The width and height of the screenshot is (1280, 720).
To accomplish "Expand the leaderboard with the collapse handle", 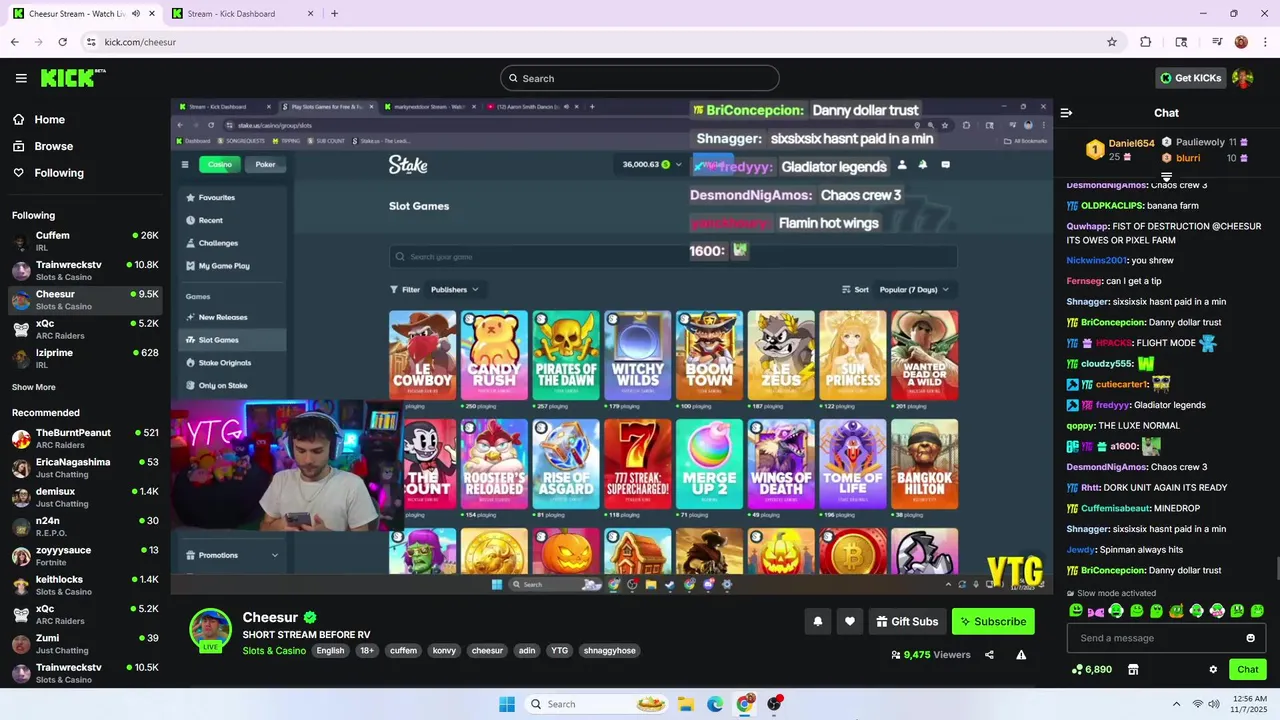I will click(x=1166, y=177).
